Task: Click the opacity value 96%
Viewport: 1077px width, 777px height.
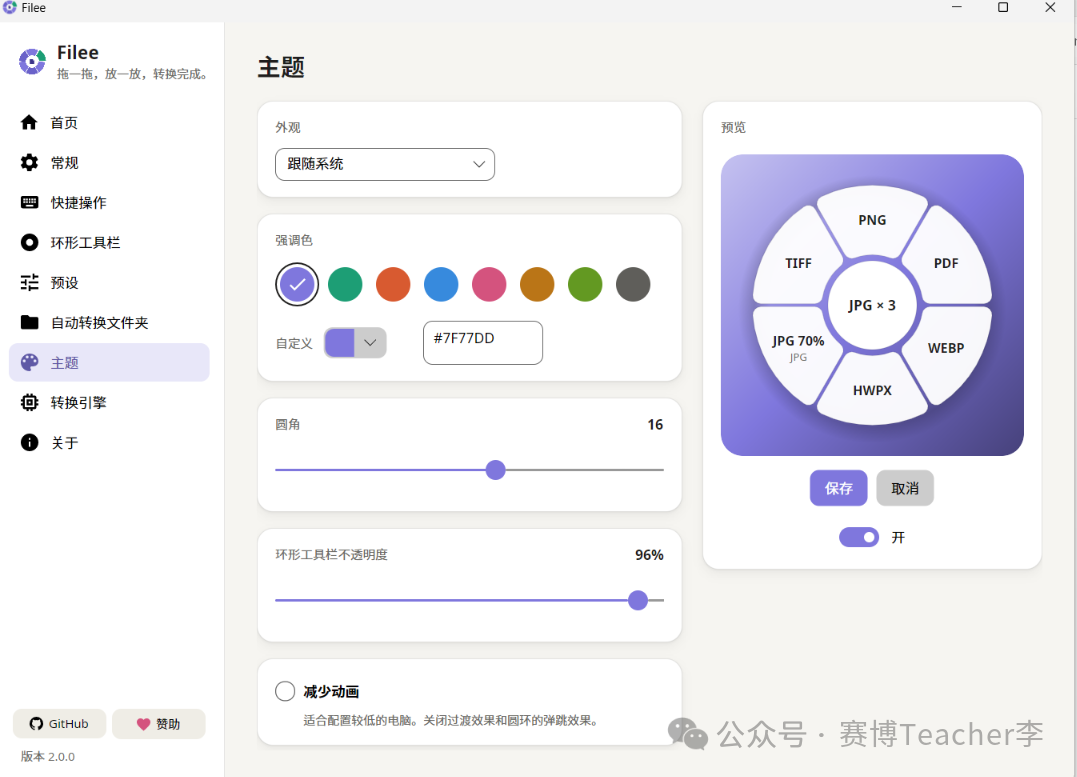Action: [649, 555]
